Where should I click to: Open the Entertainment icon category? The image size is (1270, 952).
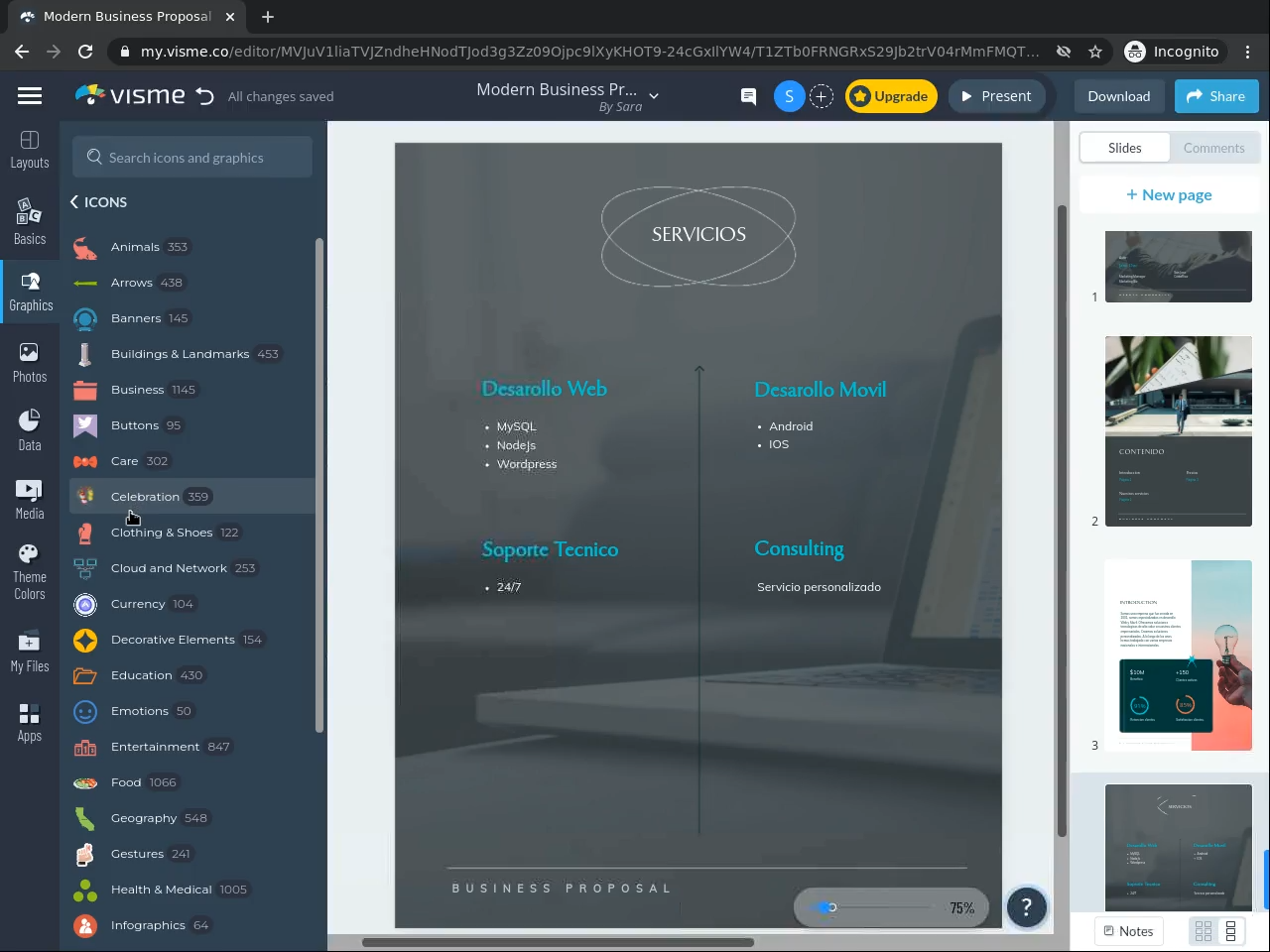191,747
